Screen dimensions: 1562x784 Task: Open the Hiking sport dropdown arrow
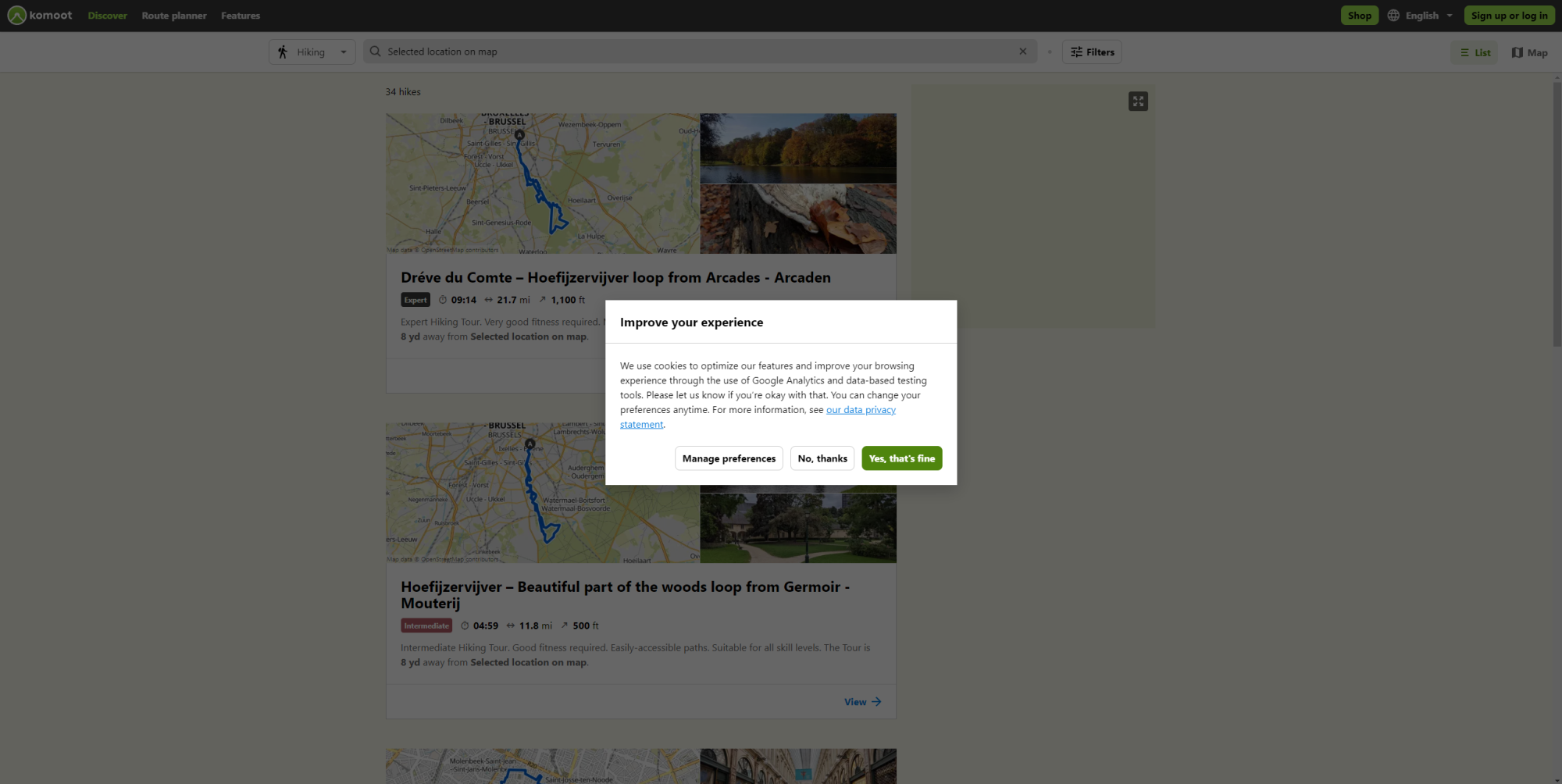(342, 52)
